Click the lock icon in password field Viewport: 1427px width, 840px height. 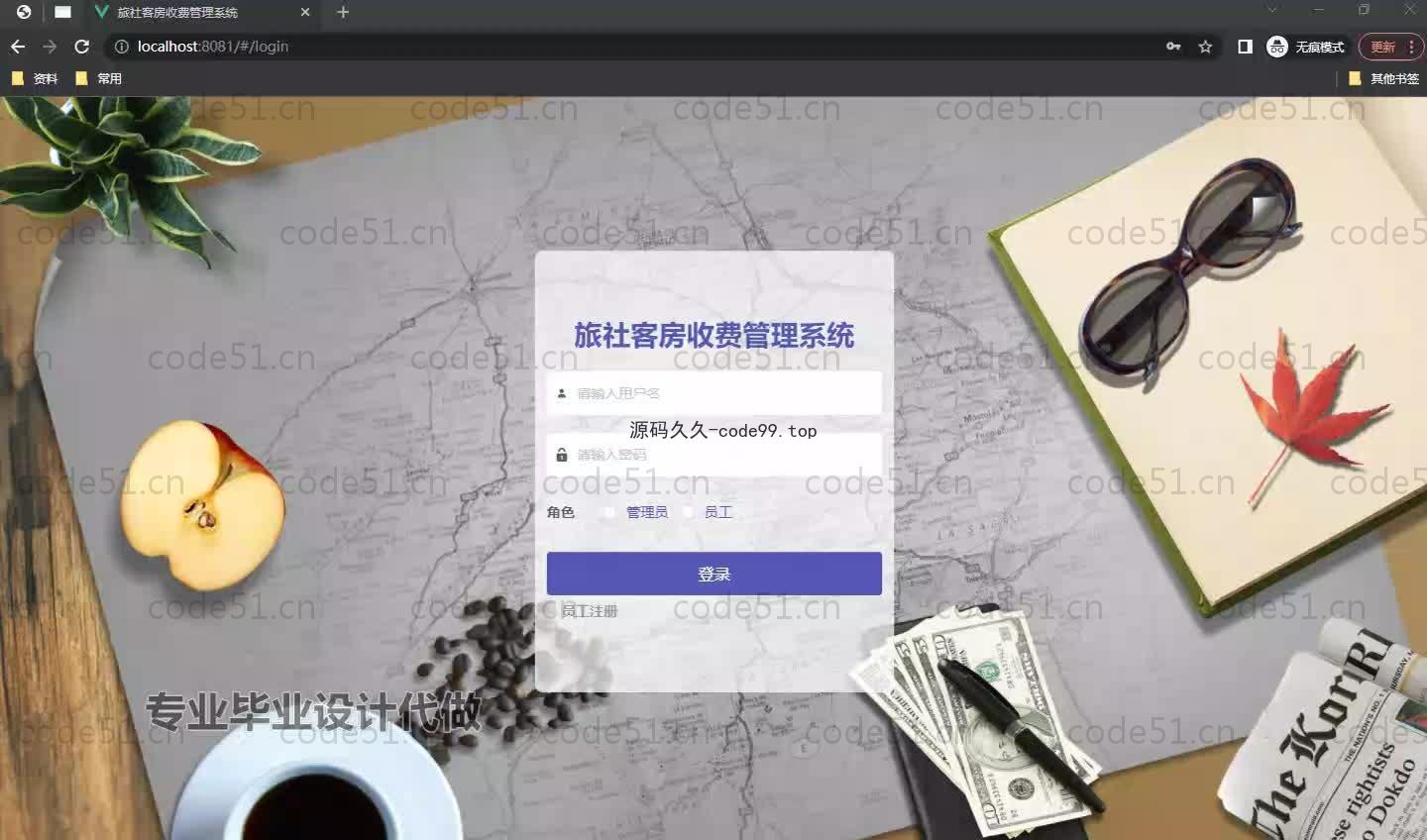coord(562,455)
